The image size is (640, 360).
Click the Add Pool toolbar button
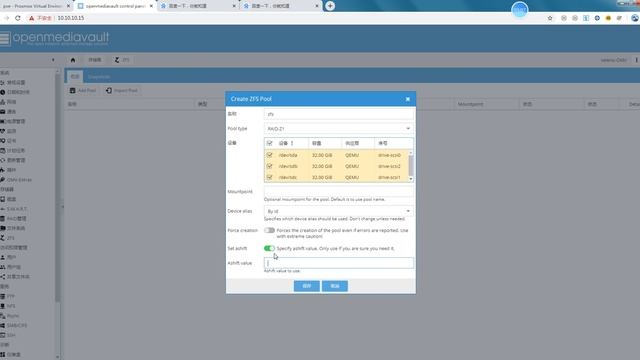[83, 91]
